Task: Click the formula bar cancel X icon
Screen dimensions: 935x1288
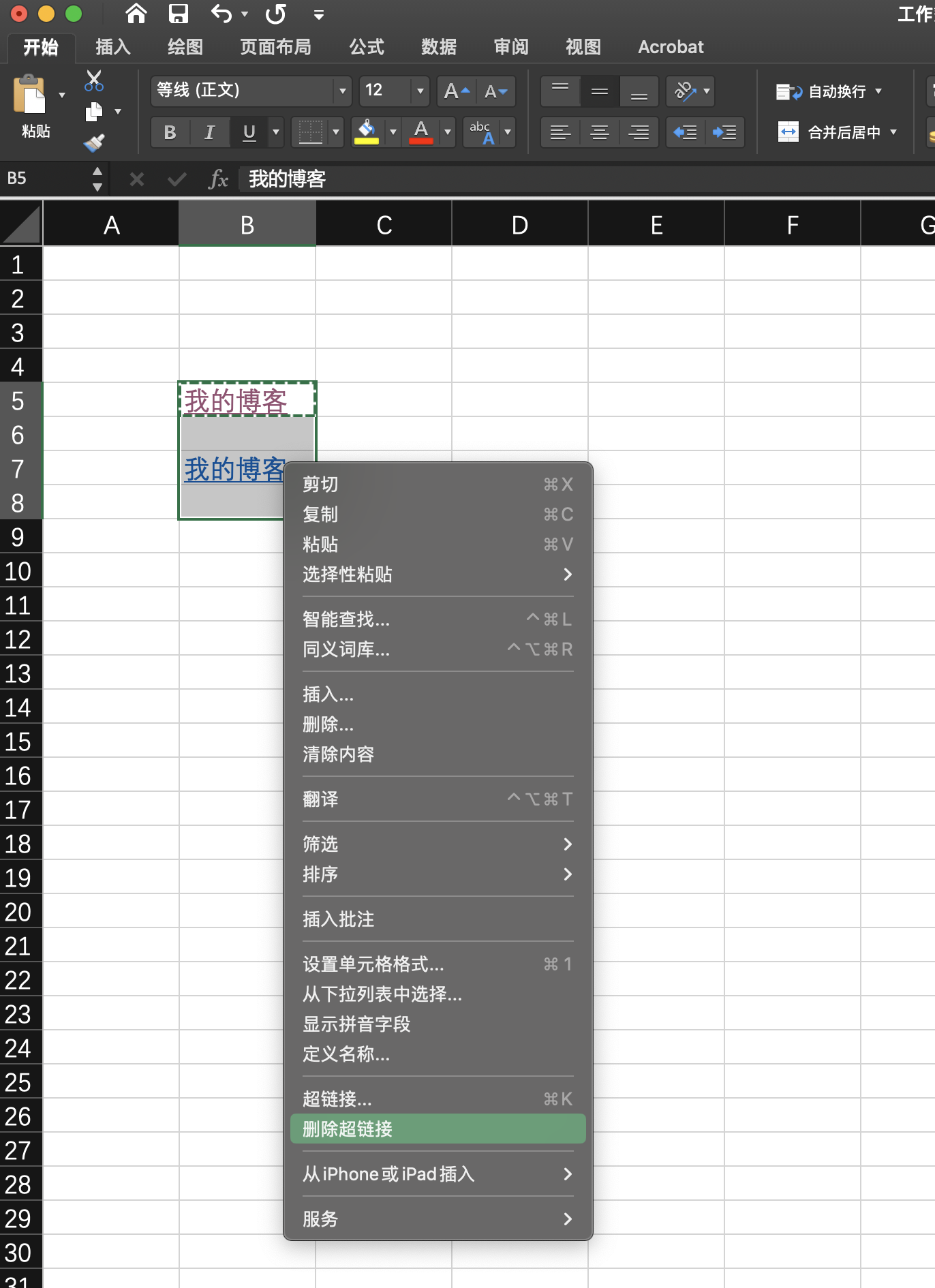Action: 136,179
